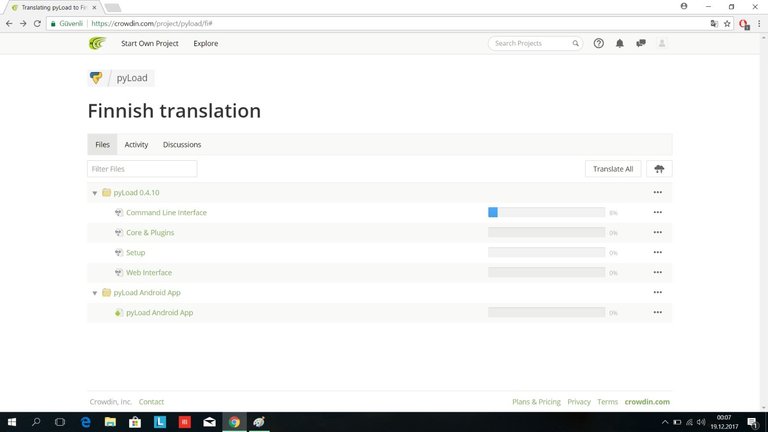
Task: Open Microsoft Edge from taskbar
Action: [86, 422]
